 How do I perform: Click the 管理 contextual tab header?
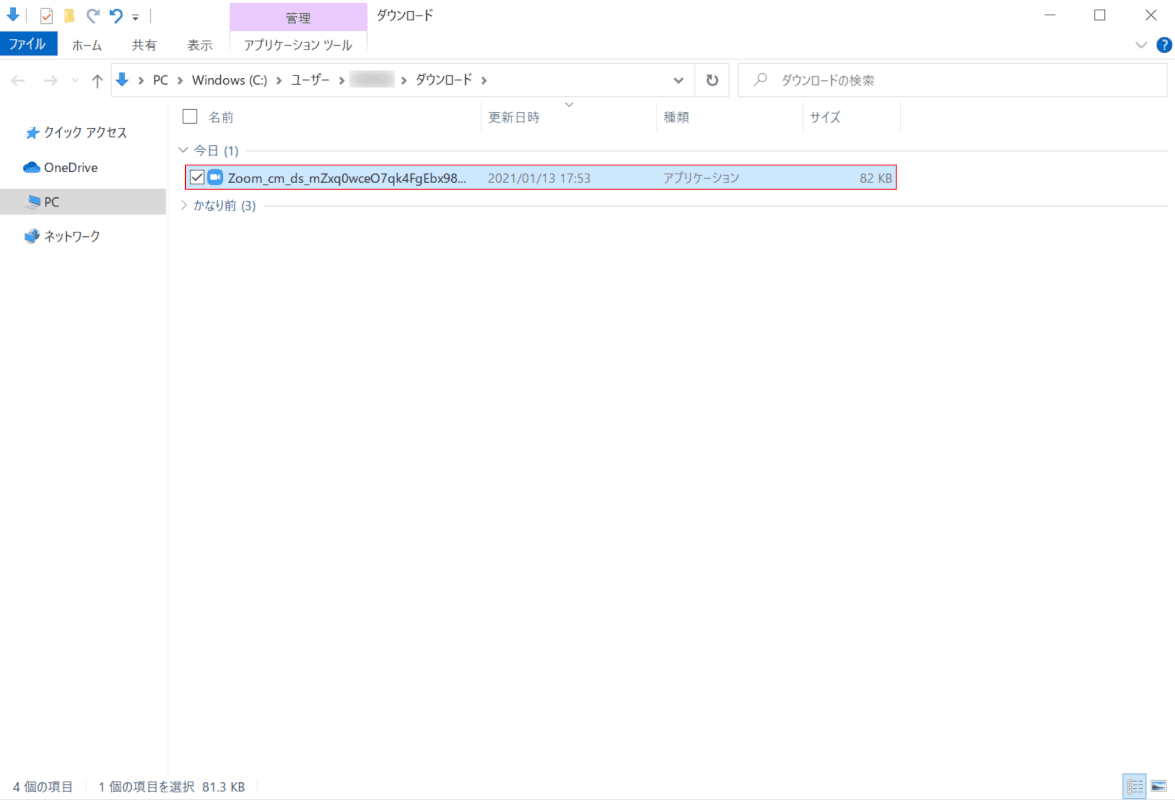pyautogui.click(x=298, y=17)
